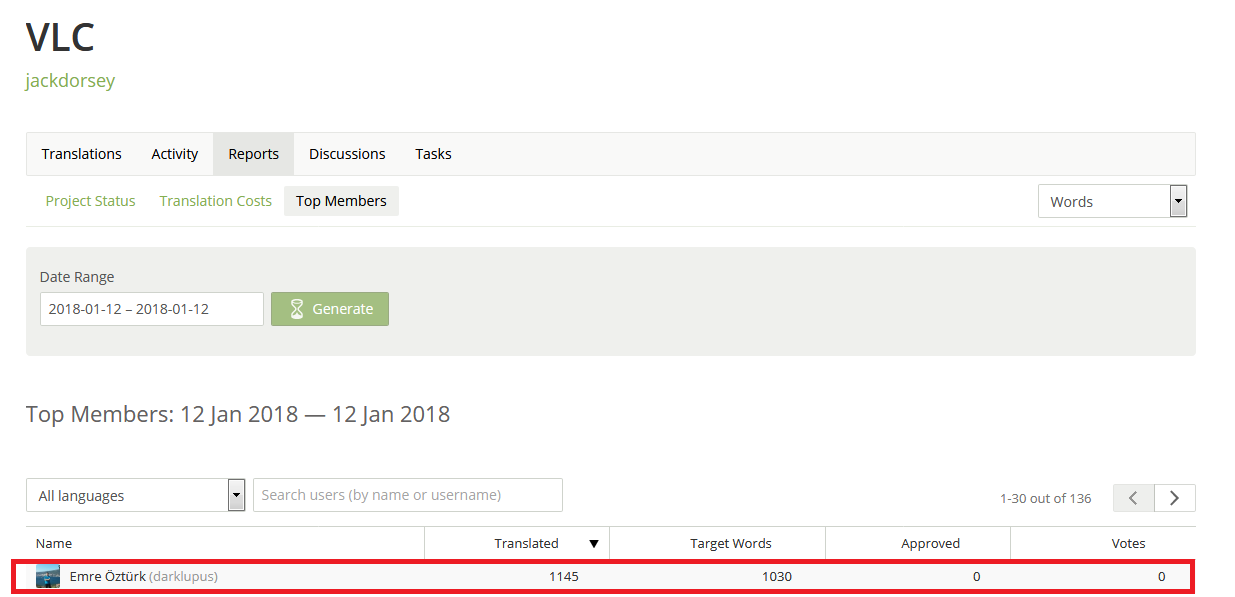The width and height of the screenshot is (1235, 597).
Task: Go to the Tasks tab
Action: click(433, 154)
